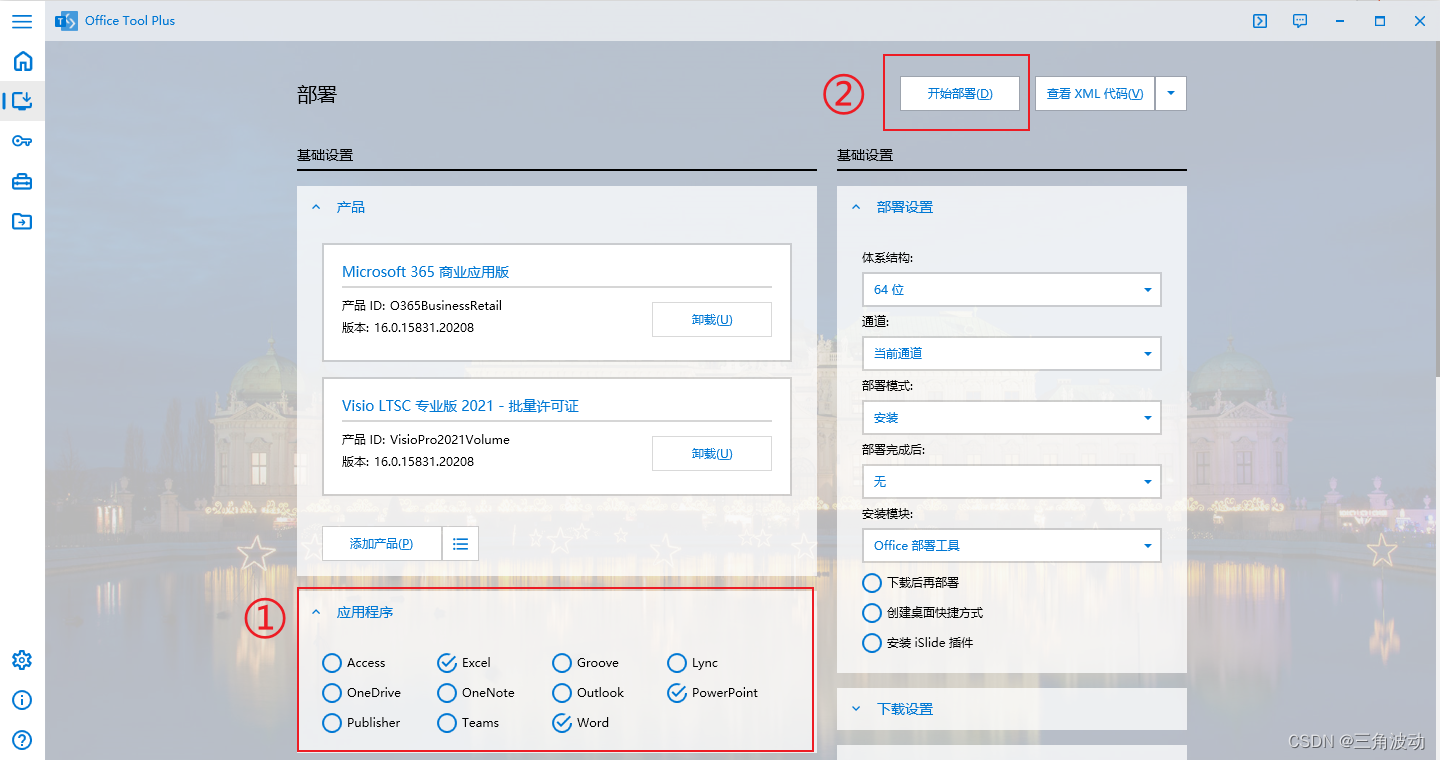
Task: Expand the 下载设置 section
Action: pyautogui.click(x=856, y=709)
